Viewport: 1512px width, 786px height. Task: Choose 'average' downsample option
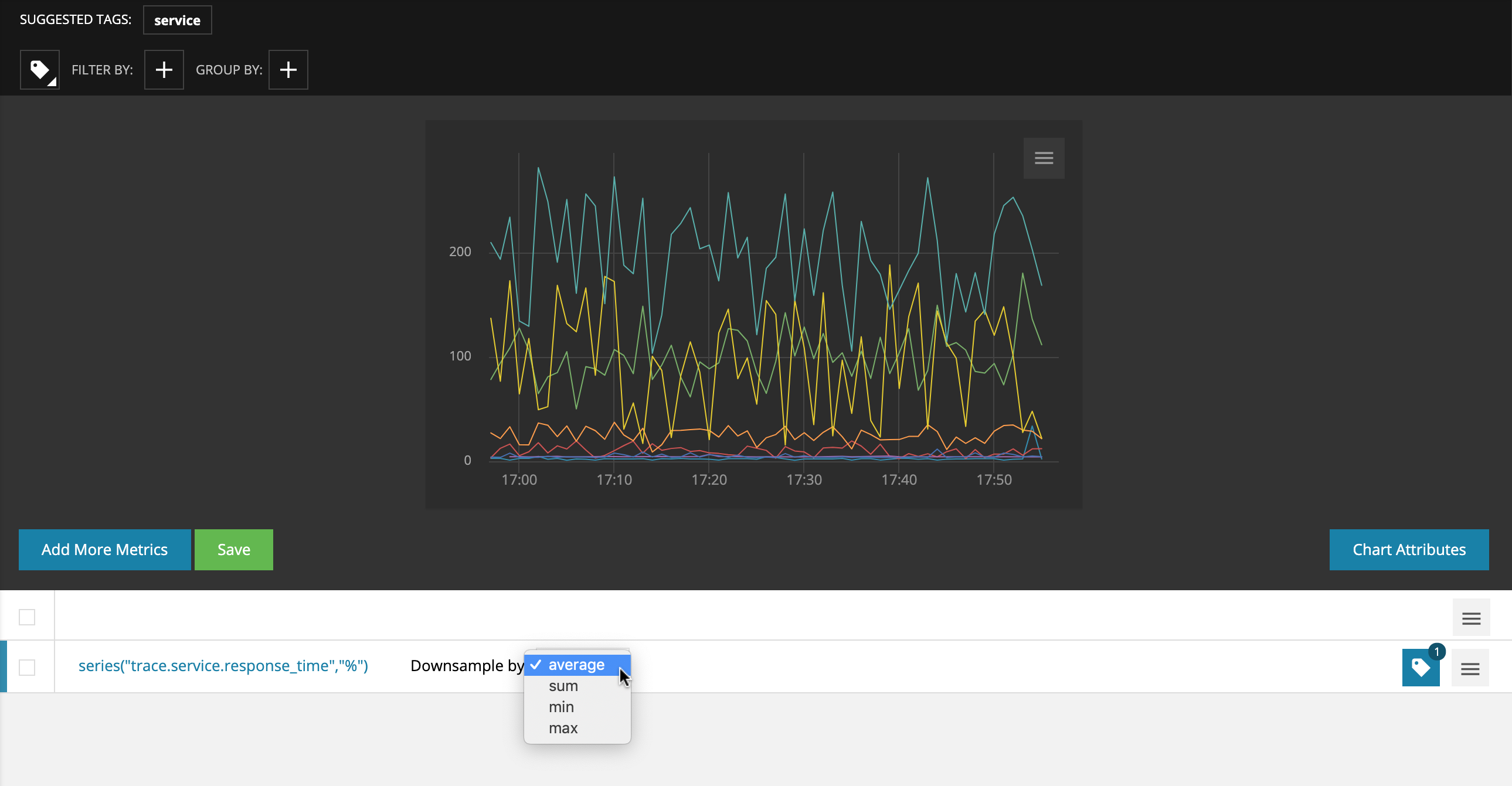[576, 665]
